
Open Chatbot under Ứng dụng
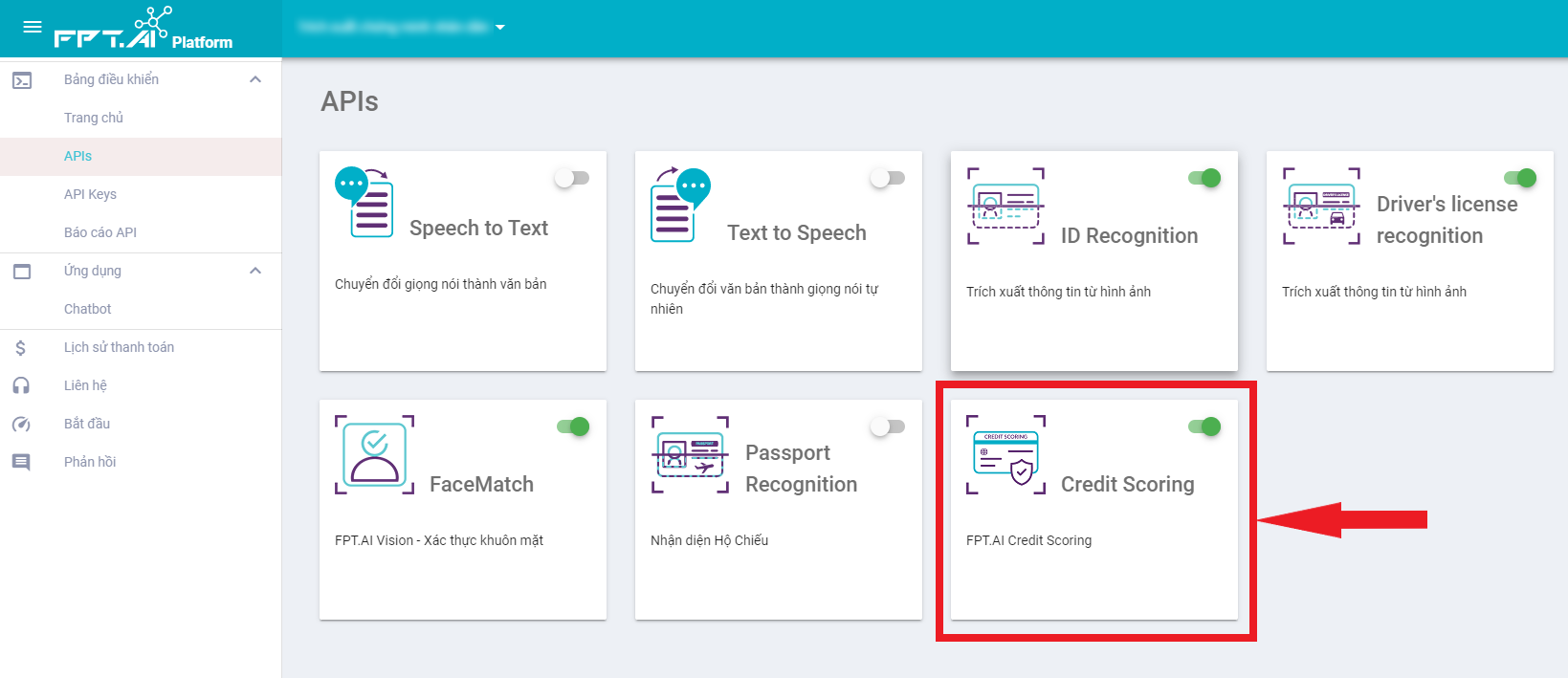coord(141,309)
